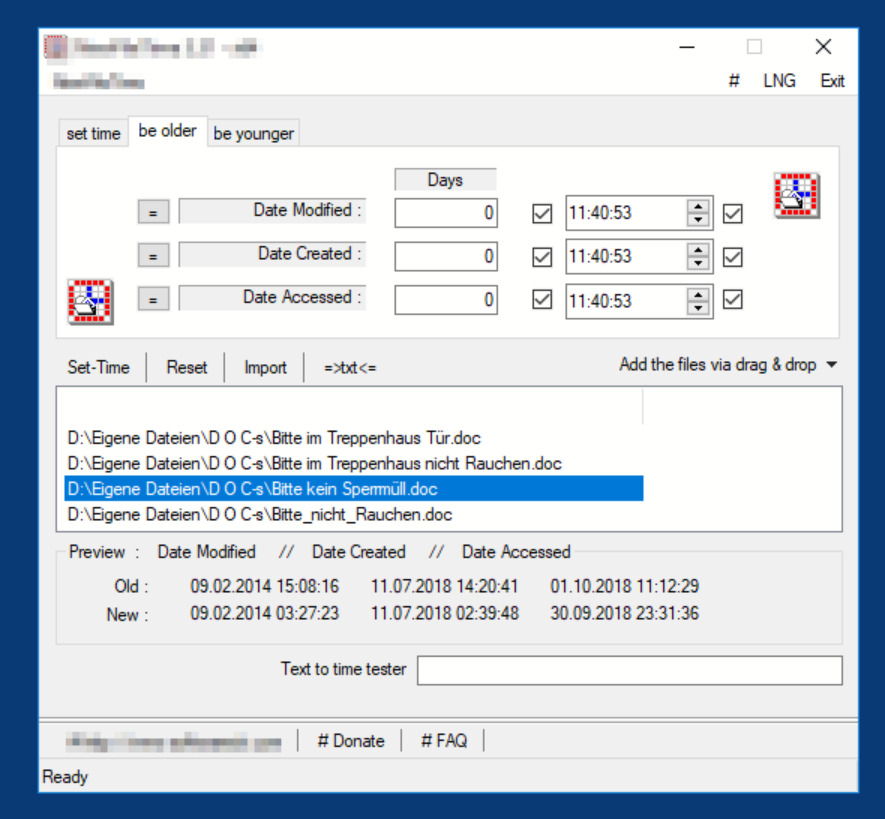Click the # menu item near LNG
Image resolution: width=885 pixels, height=819 pixels.
click(x=734, y=81)
